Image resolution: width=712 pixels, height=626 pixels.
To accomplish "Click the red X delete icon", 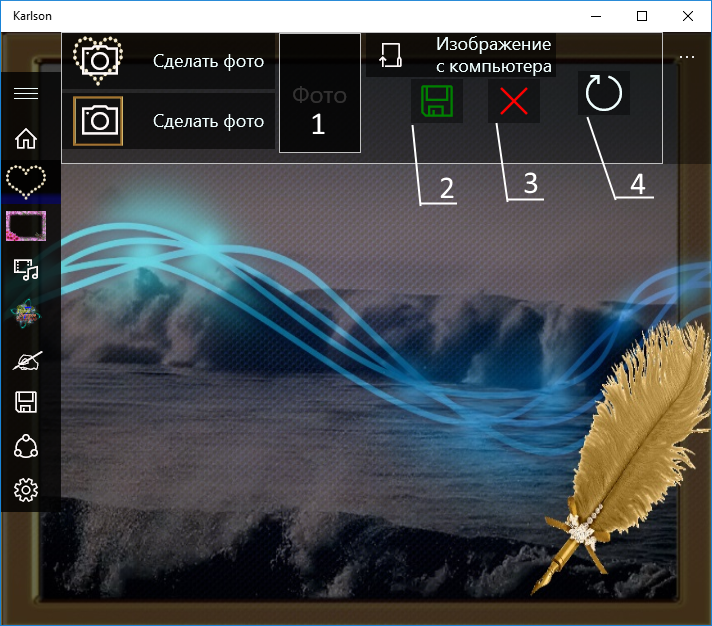I will (x=514, y=101).
